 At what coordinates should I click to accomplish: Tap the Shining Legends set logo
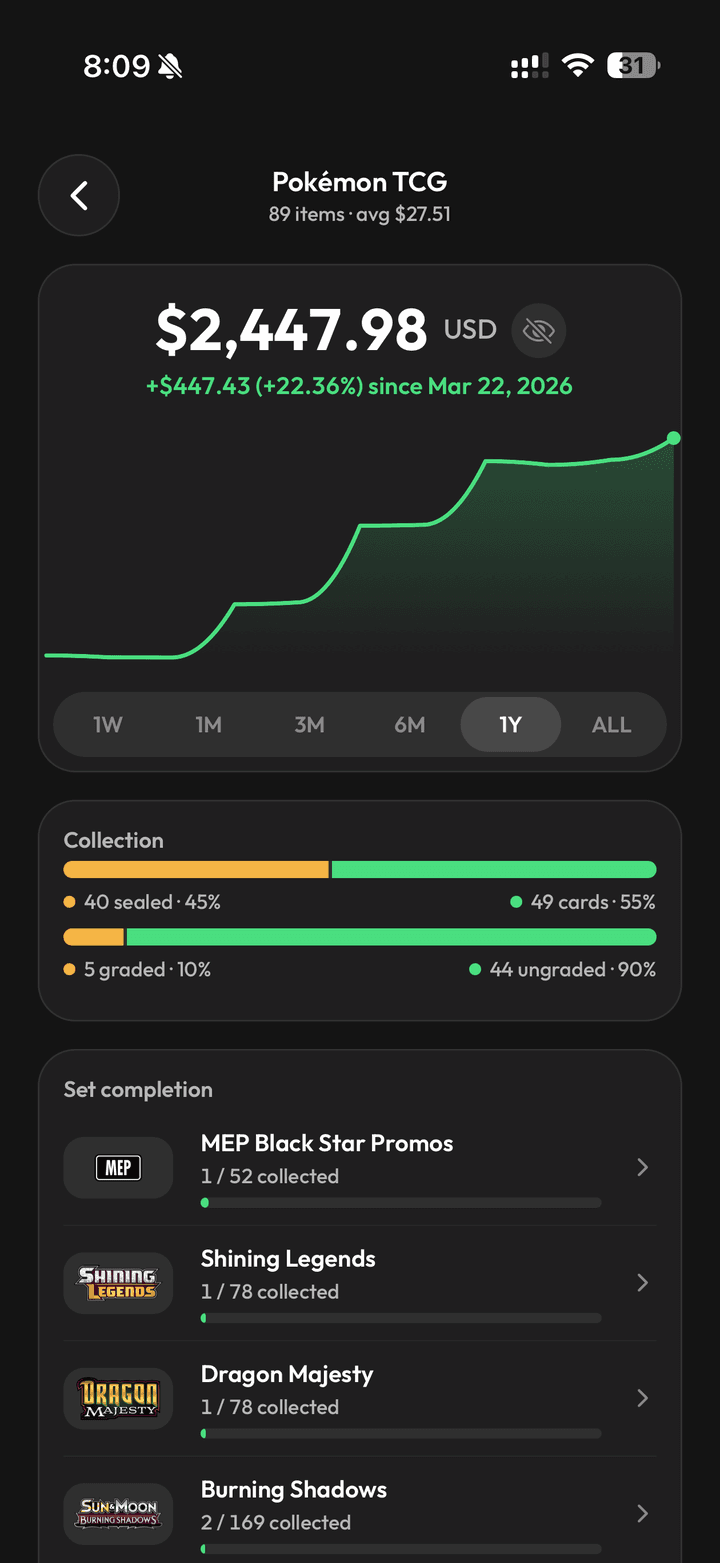tap(118, 1283)
